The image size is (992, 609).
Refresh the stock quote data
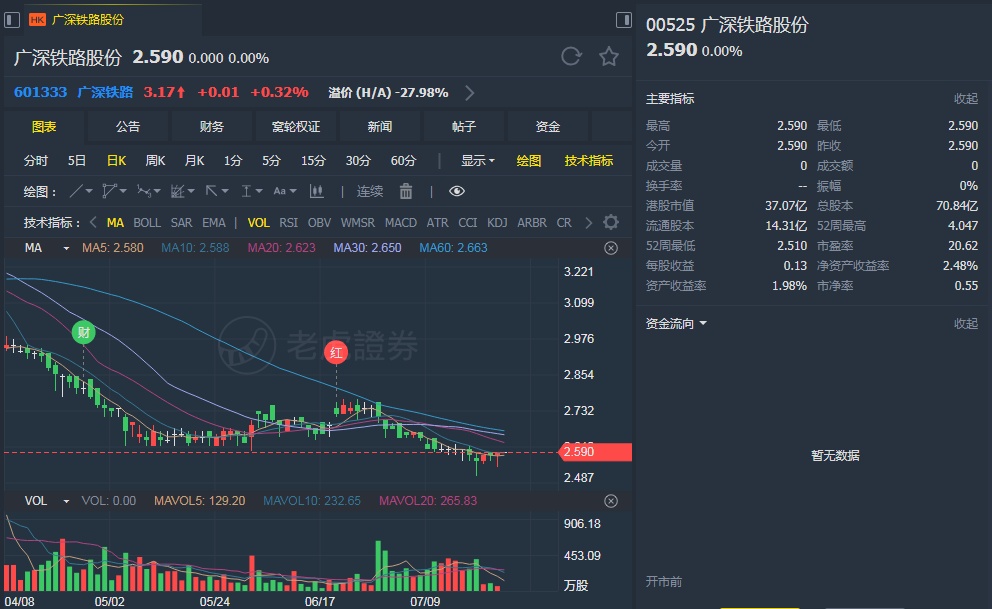tap(571, 57)
